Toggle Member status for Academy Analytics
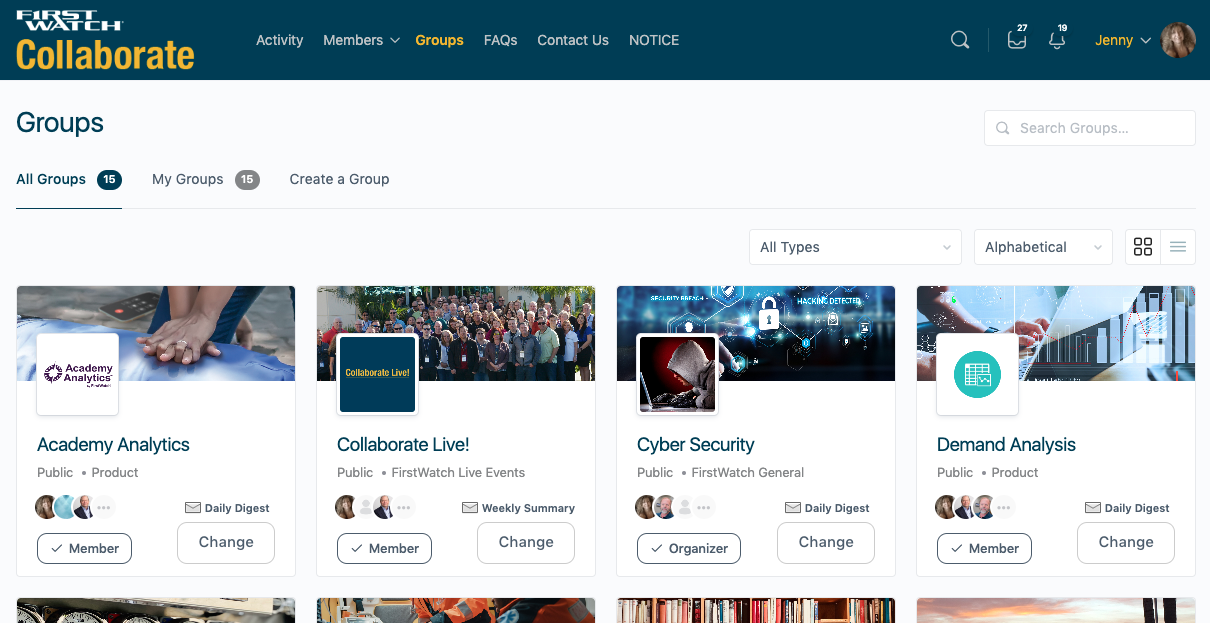The image size is (1210, 623). coord(84,548)
